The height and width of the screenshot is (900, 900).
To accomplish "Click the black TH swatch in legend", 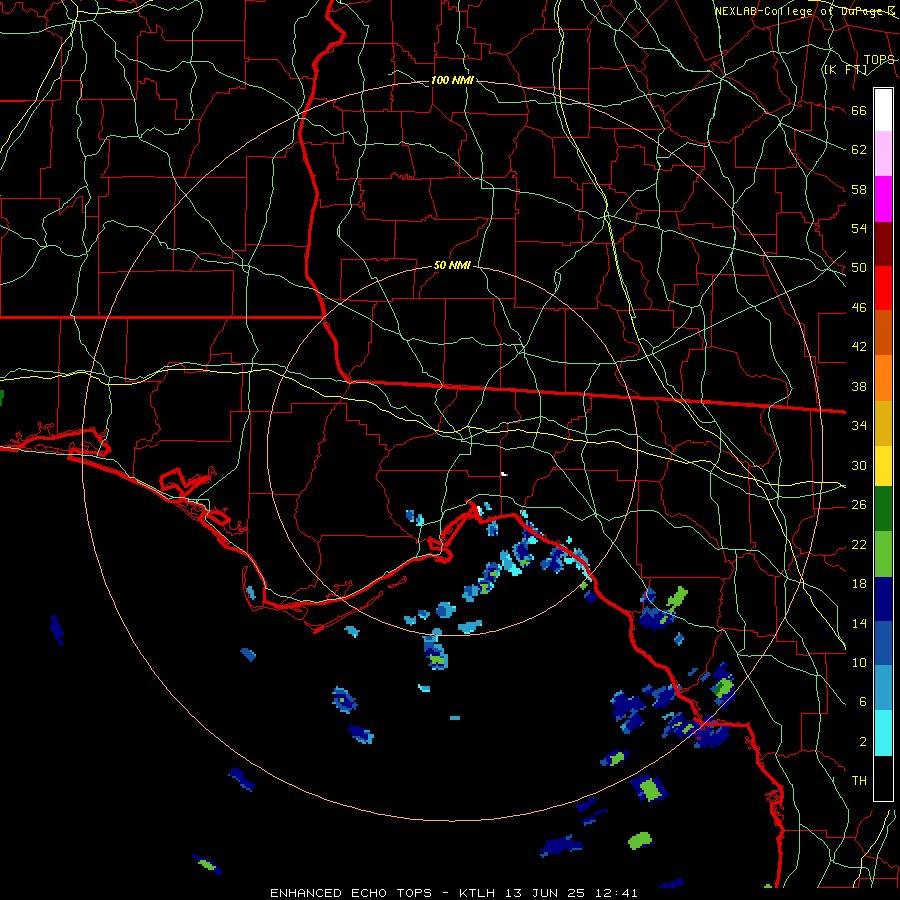I will point(883,778).
